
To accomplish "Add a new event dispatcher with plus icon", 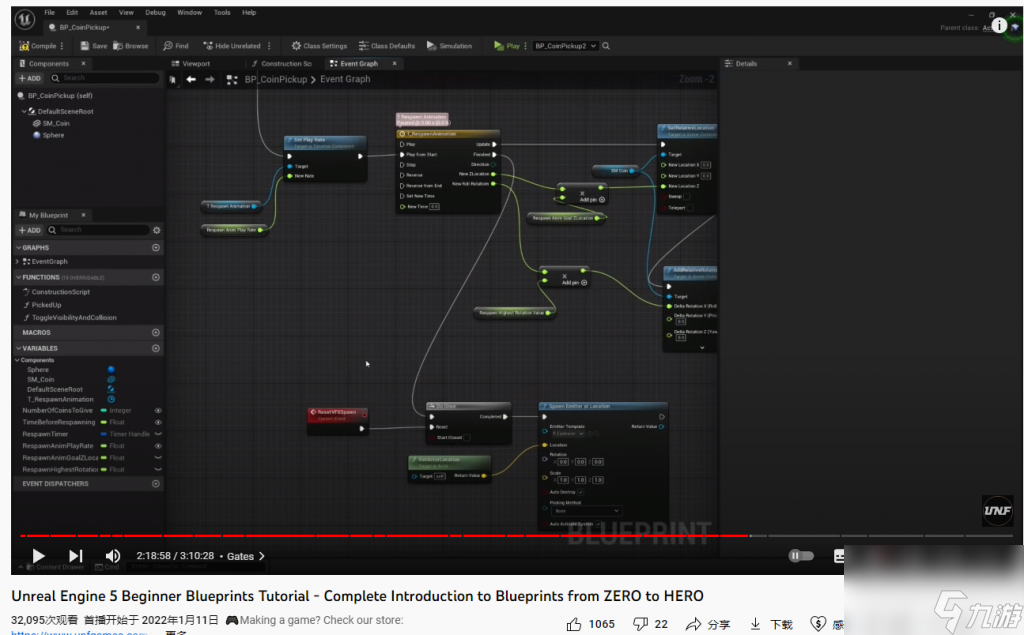I will [155, 483].
